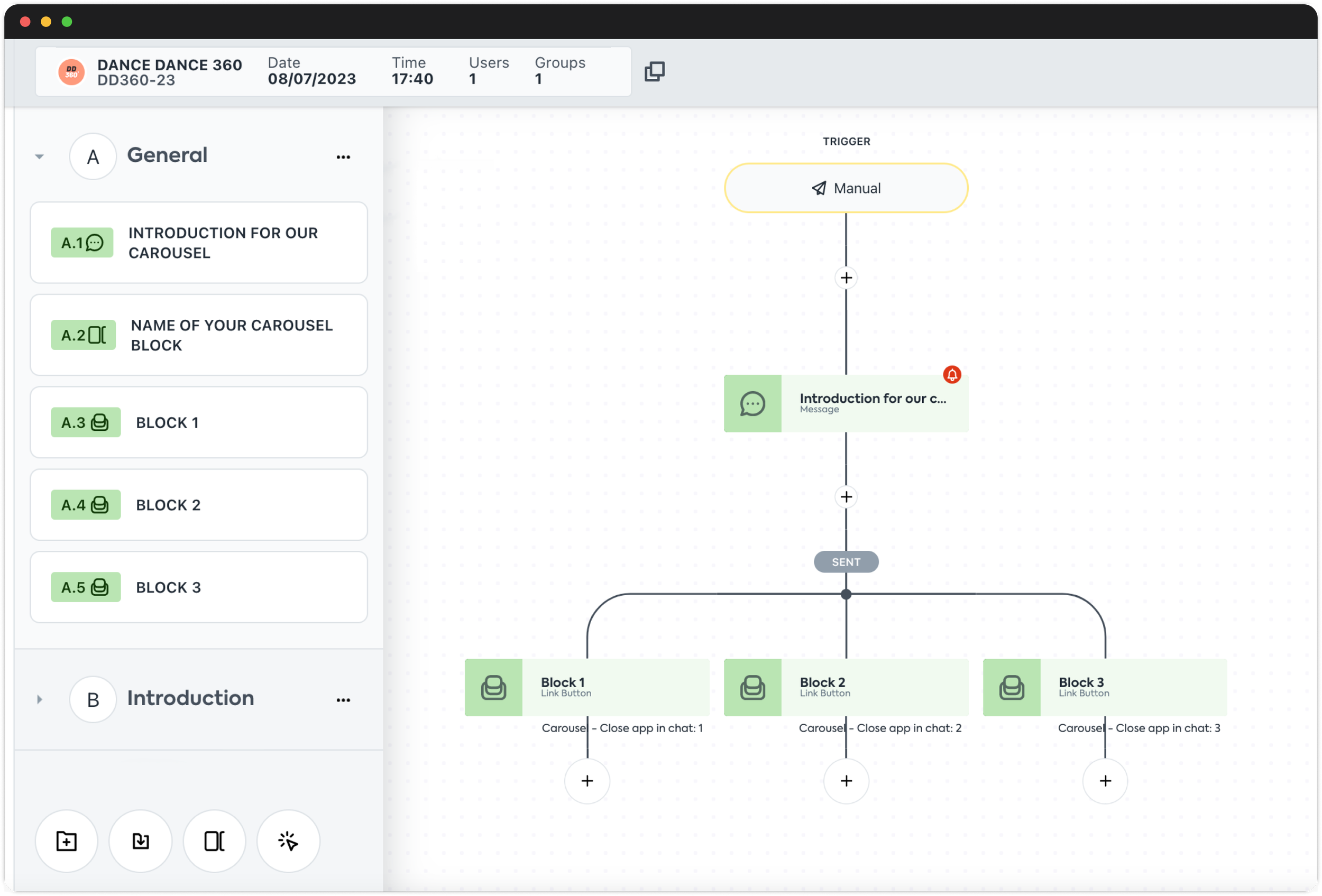Select the A circle badge for General
The height and width of the screenshot is (896, 1322).
click(x=93, y=156)
